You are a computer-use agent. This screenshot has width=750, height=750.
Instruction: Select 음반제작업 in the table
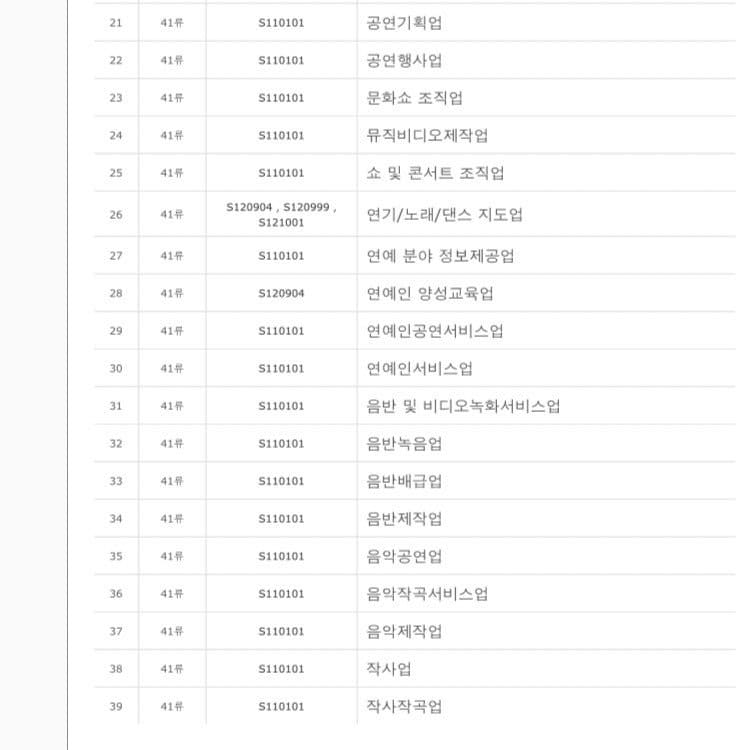pos(404,518)
